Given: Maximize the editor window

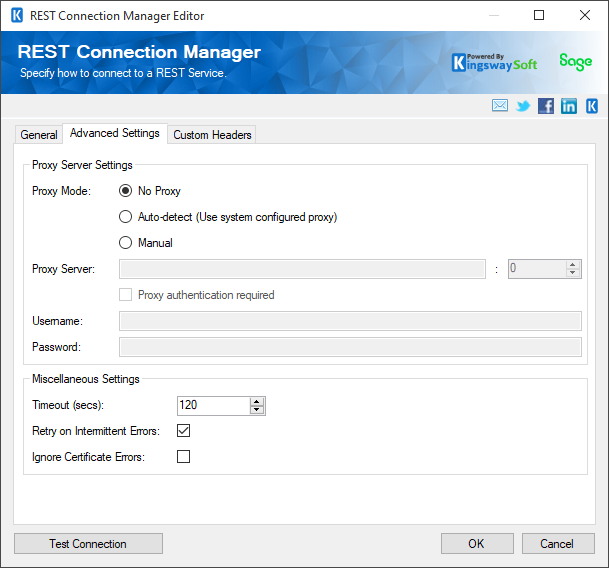Looking at the screenshot, I should (539, 15).
